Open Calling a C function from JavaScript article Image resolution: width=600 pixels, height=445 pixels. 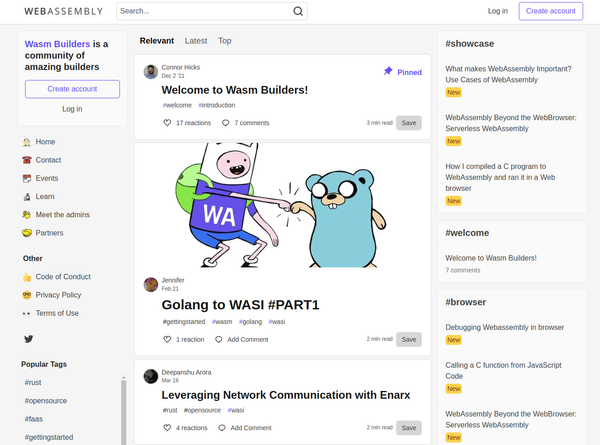tap(503, 371)
